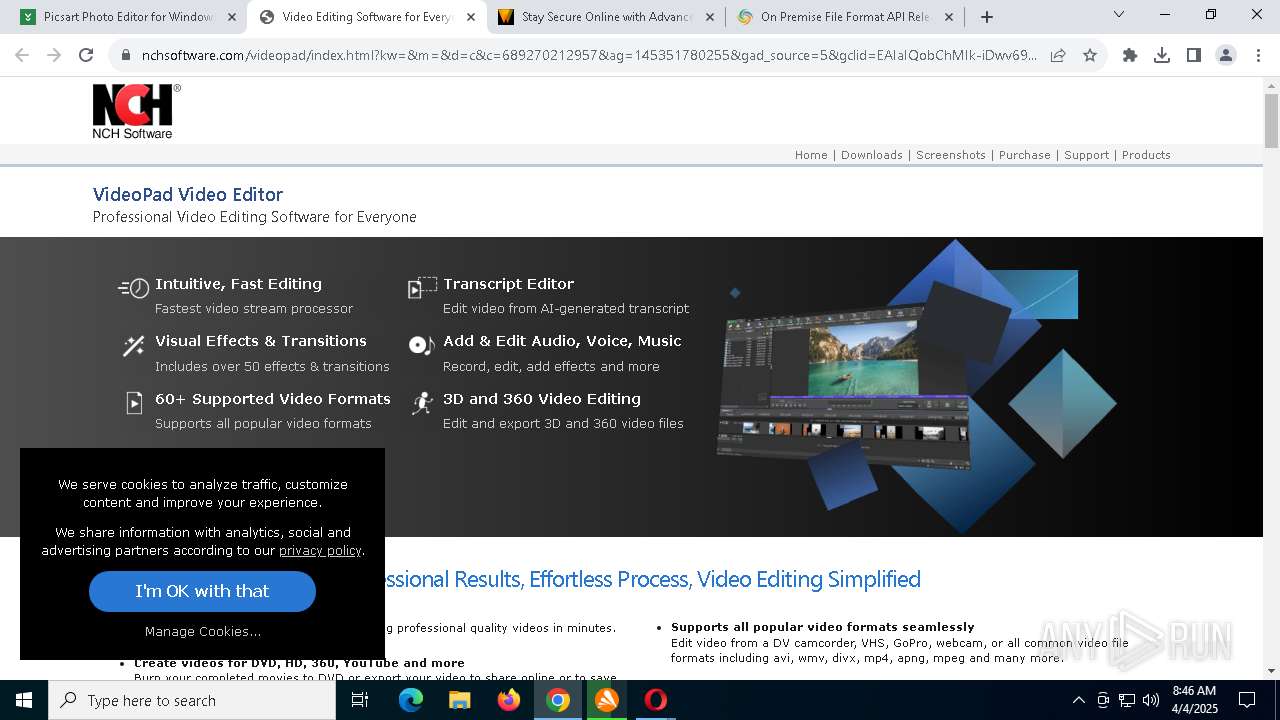This screenshot has height=720, width=1280.
Task: Click 3D and 360 Video Editing title
Action: pyautogui.click(x=542, y=398)
